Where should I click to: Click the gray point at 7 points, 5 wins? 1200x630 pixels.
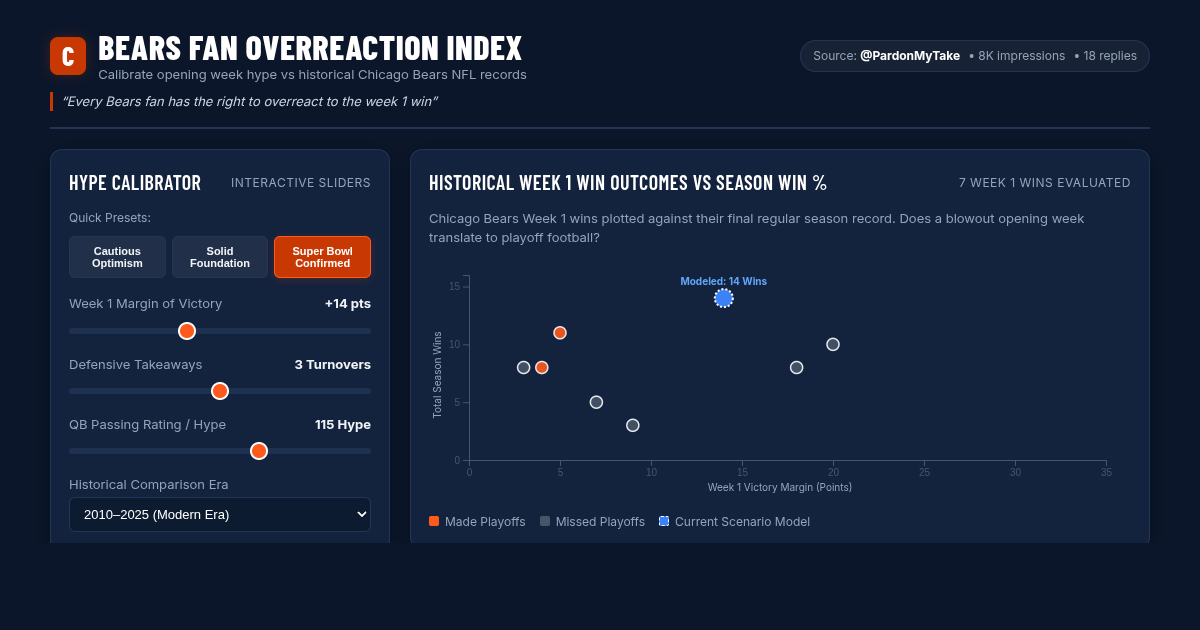[x=596, y=402]
